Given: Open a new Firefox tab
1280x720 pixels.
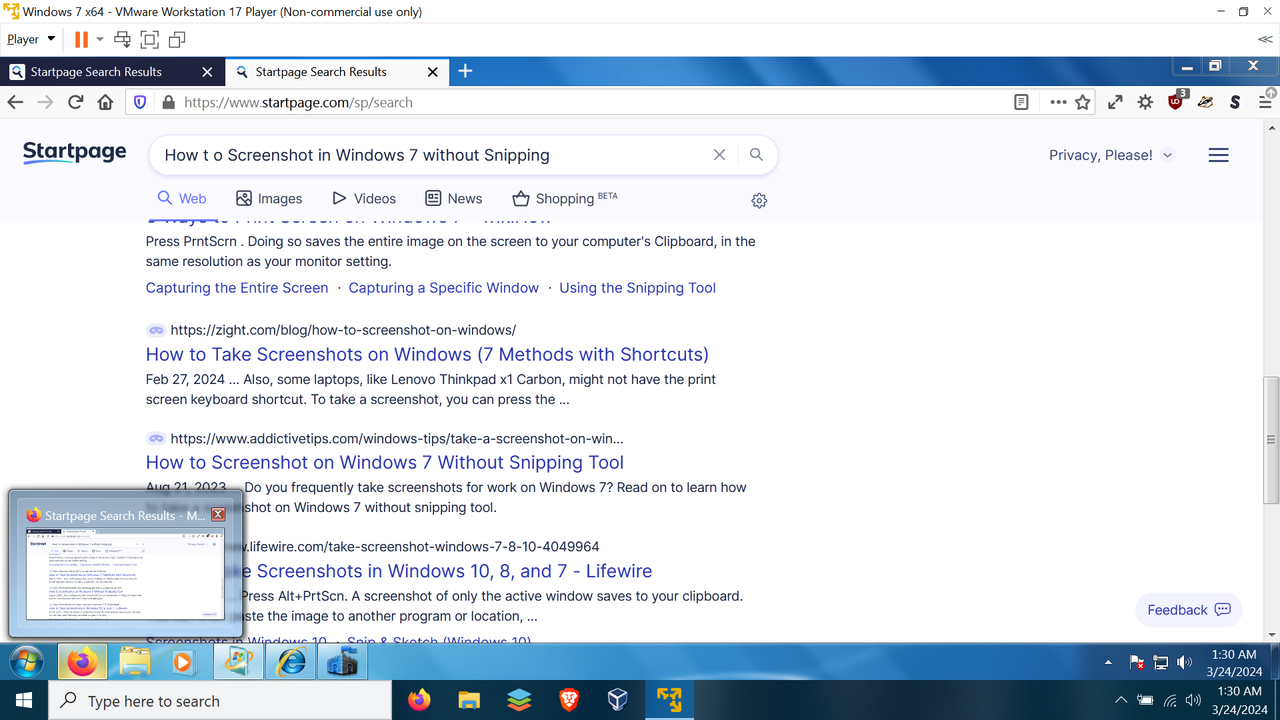Looking at the screenshot, I should [465, 71].
